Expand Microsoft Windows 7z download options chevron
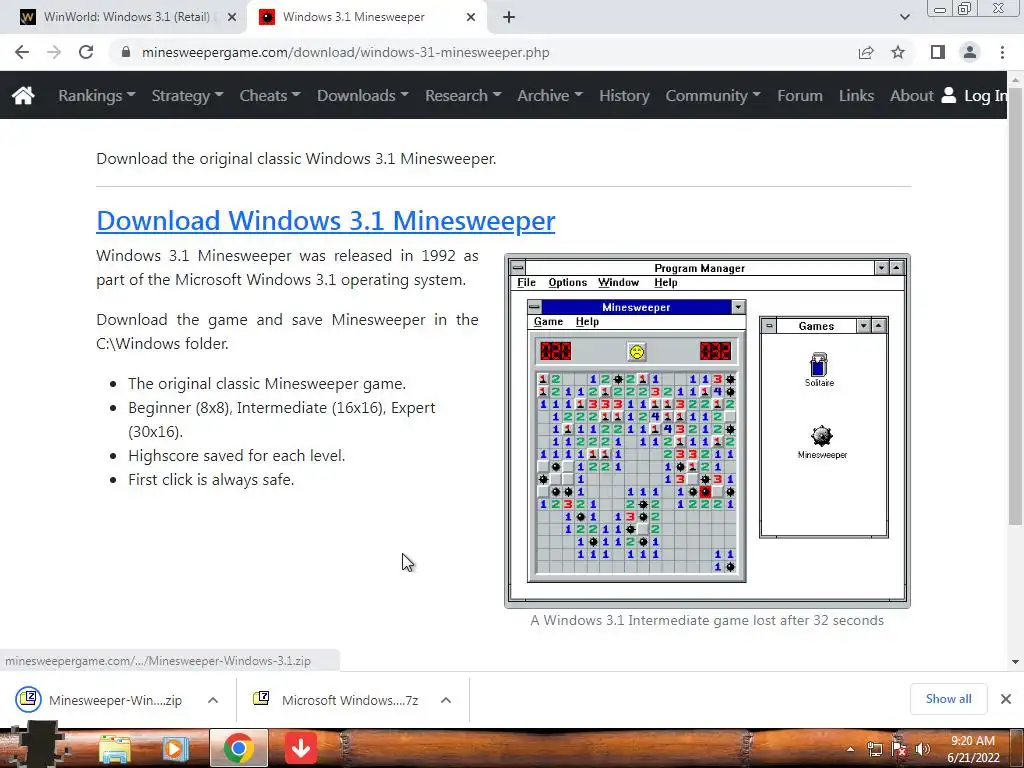The image size is (1024, 768). [446, 700]
